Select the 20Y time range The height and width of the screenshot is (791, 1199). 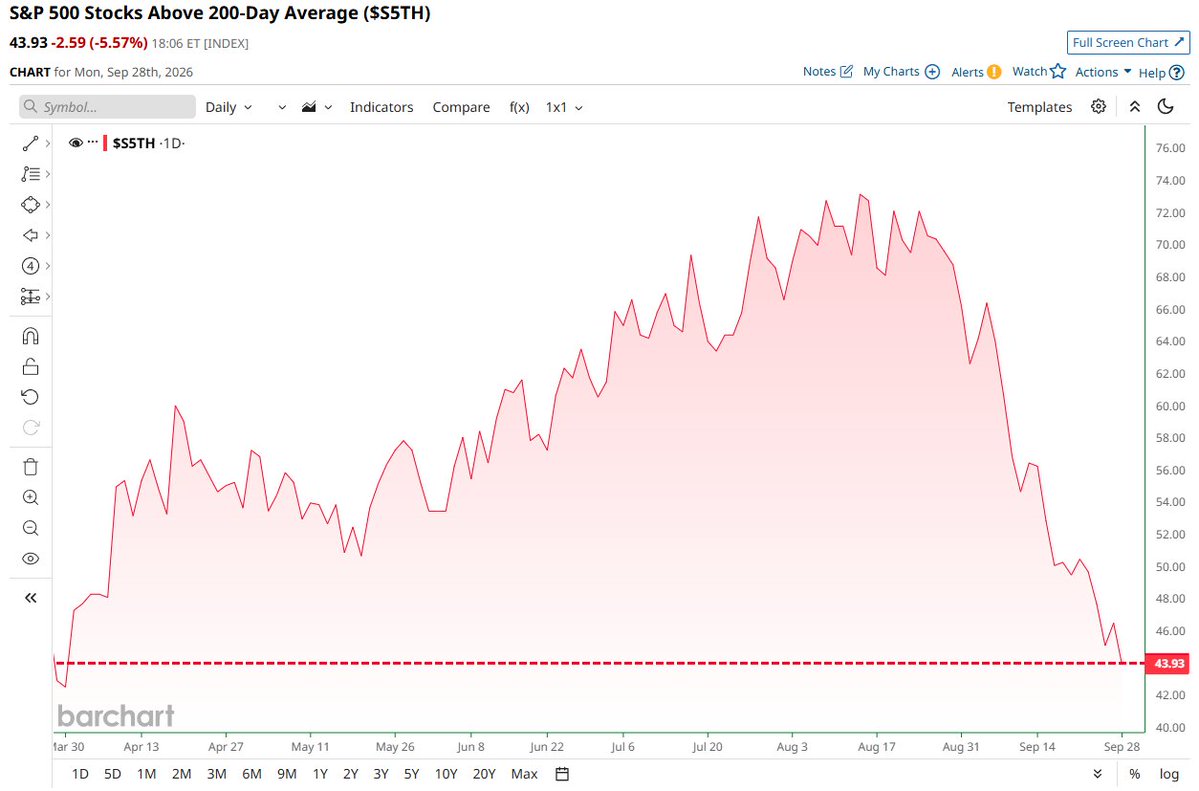tap(484, 773)
